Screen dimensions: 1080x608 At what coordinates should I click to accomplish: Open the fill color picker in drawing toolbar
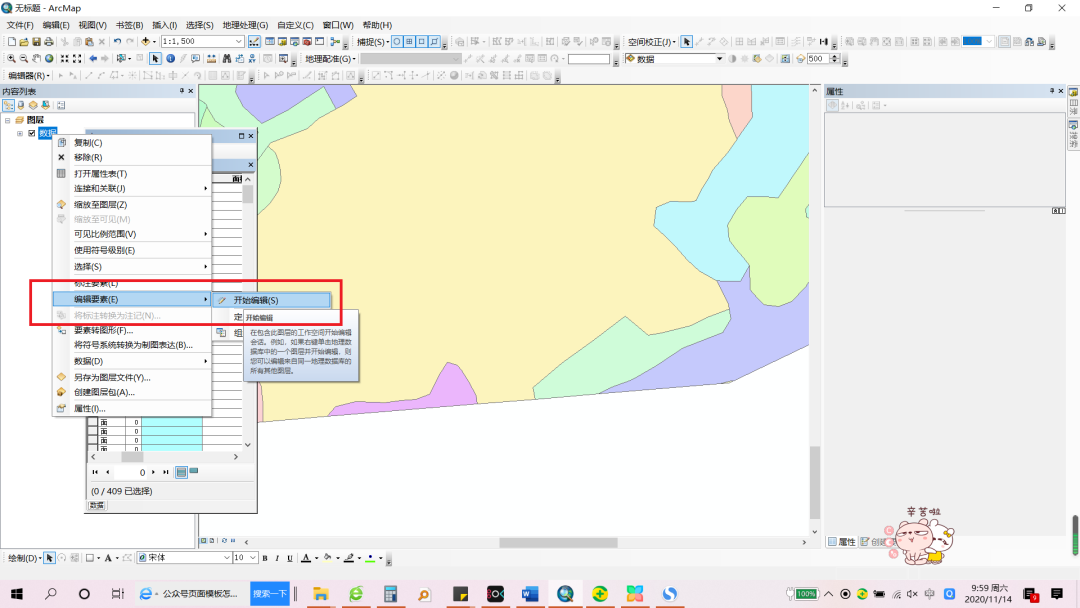(338, 558)
